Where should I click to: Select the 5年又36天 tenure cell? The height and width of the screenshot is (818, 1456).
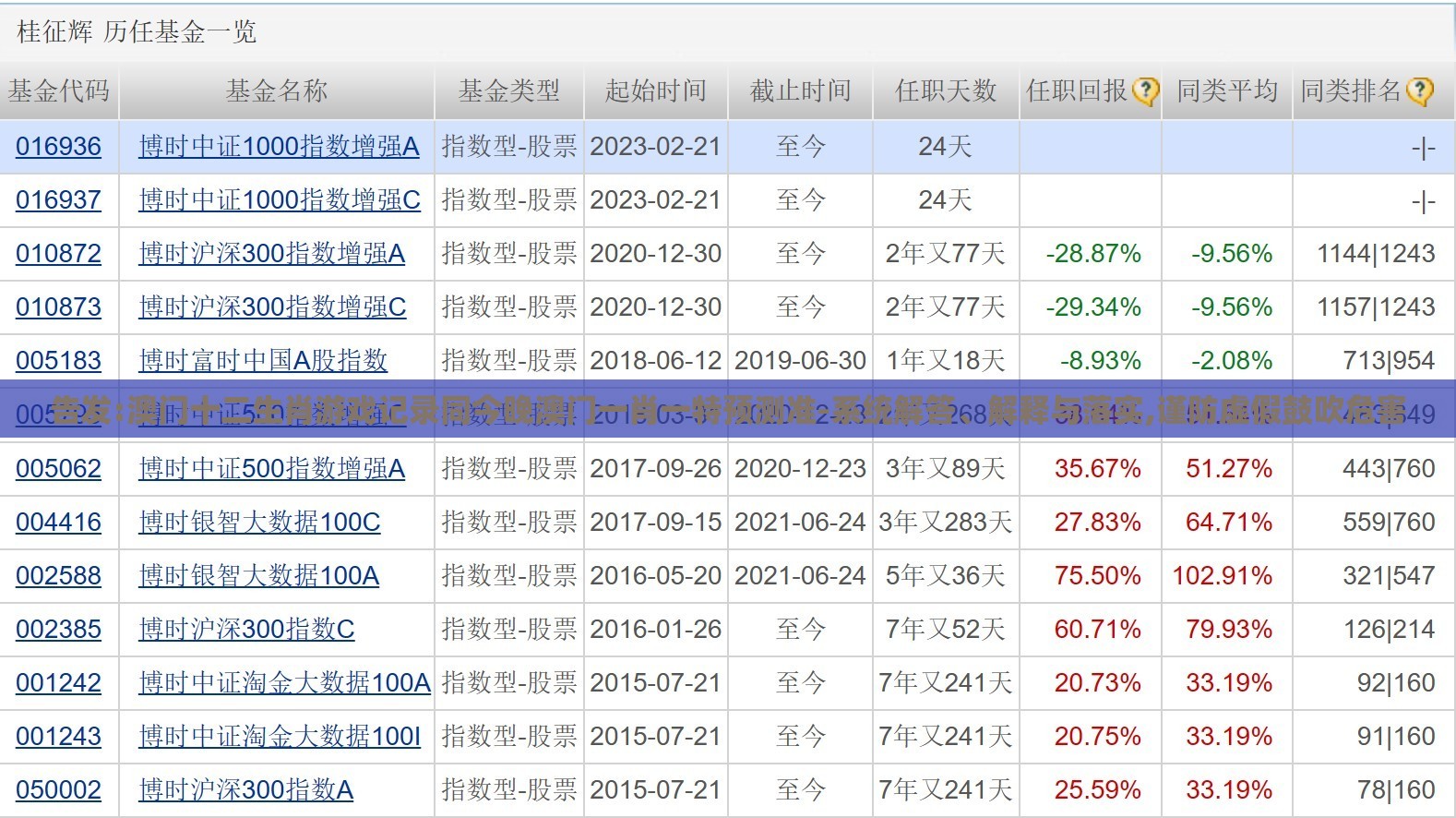point(946,576)
